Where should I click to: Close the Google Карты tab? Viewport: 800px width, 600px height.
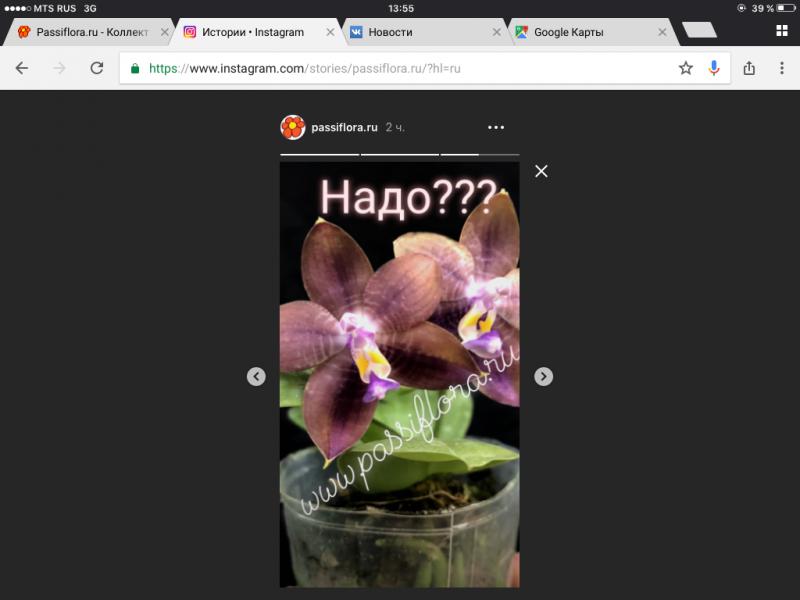662,32
